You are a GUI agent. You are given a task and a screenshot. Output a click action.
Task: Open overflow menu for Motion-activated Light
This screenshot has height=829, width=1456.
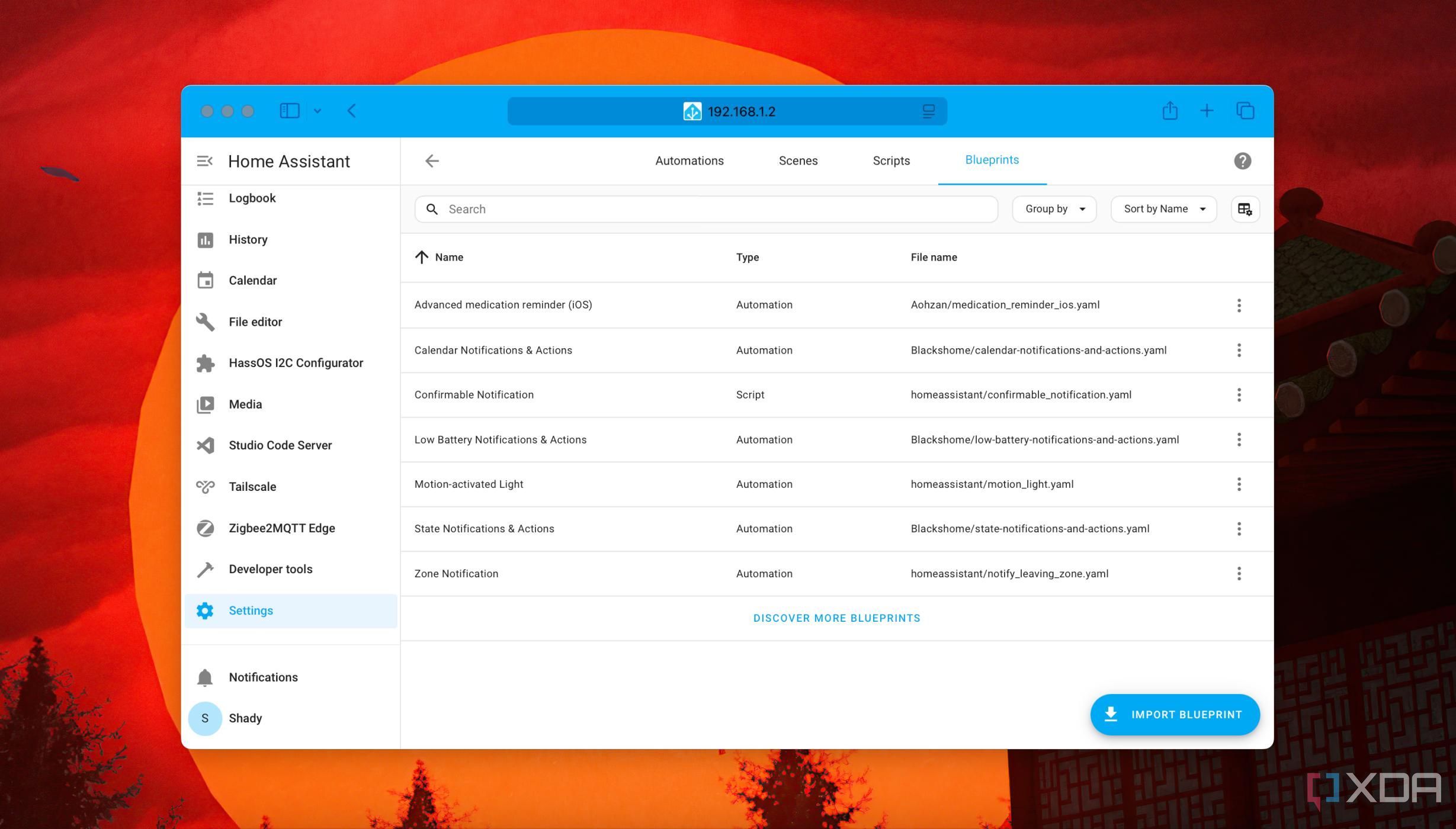tap(1239, 484)
